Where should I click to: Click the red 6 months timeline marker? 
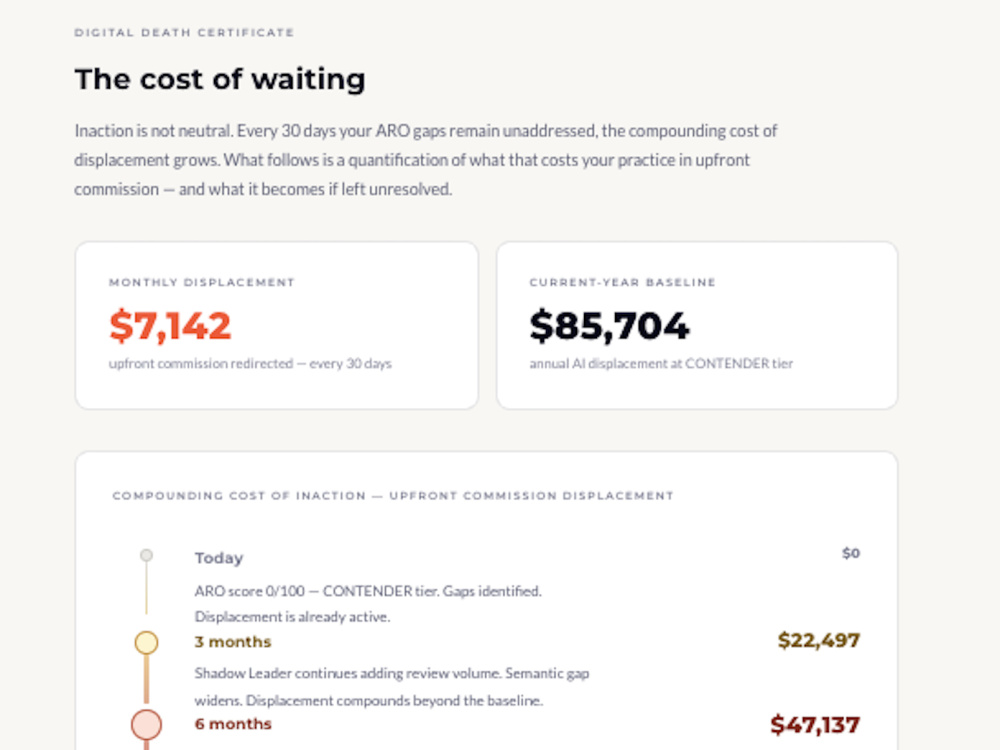pos(146,725)
